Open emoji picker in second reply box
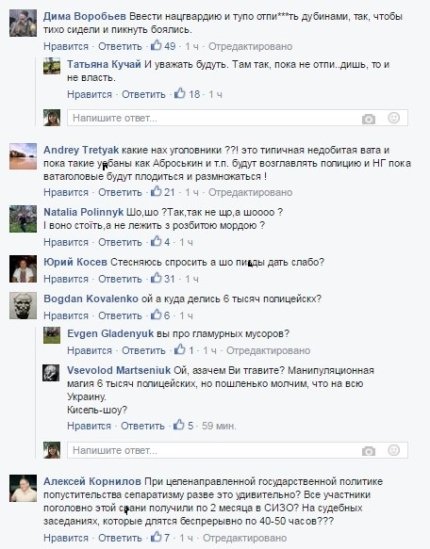 point(394,450)
